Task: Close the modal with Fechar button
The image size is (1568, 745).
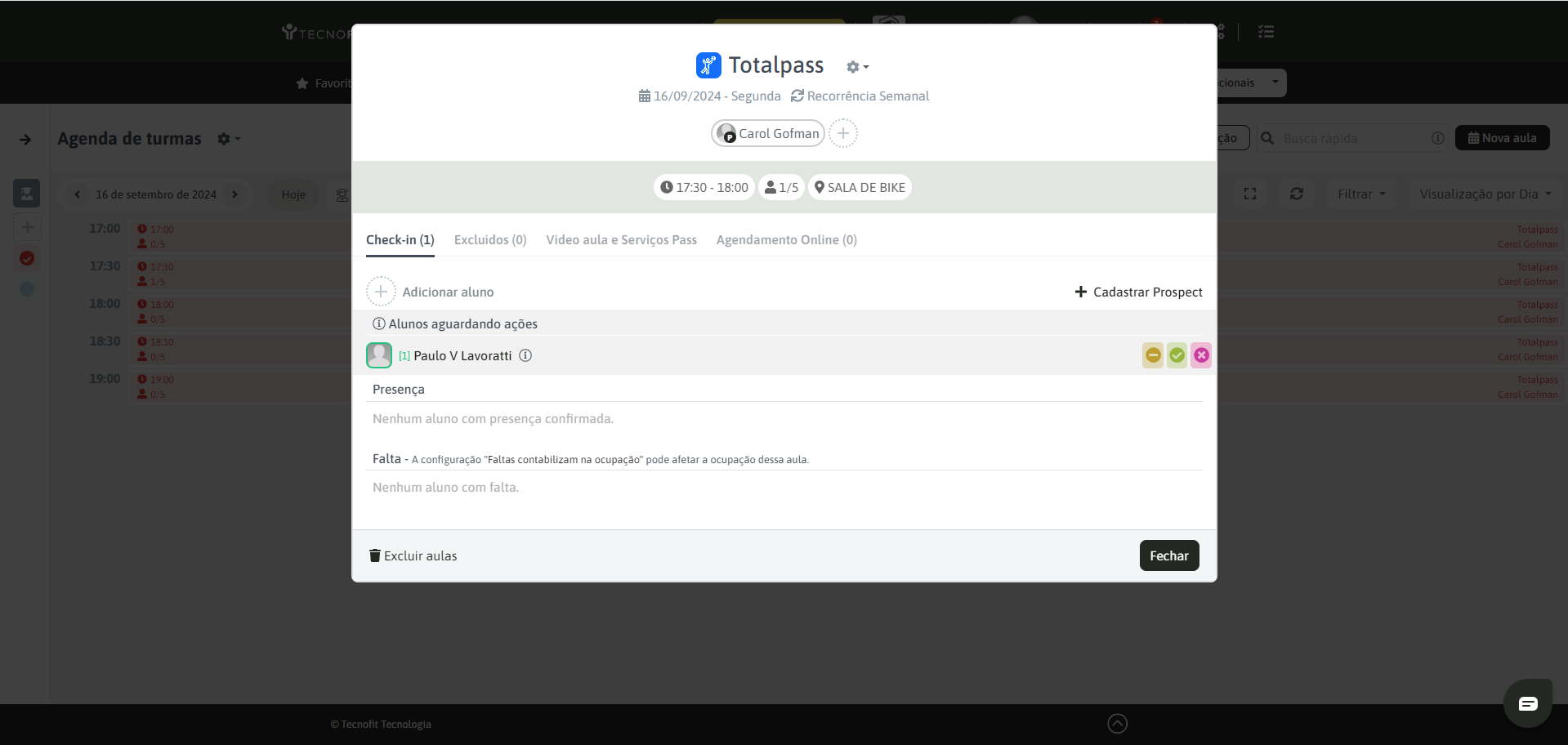Action: pyautogui.click(x=1169, y=555)
